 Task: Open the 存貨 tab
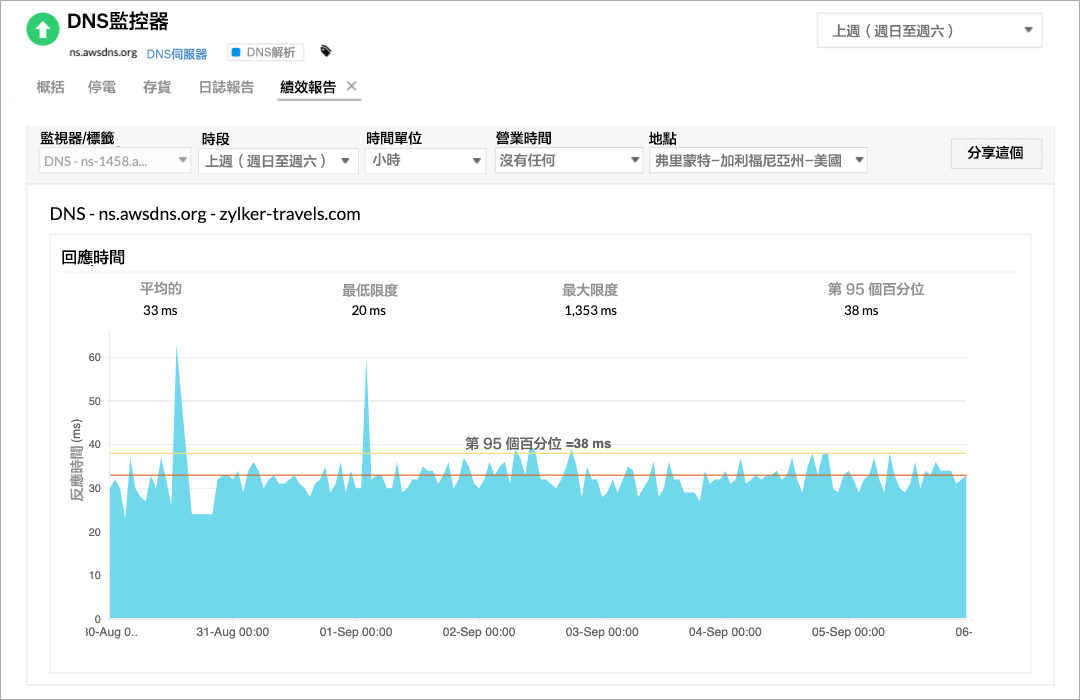(x=156, y=88)
